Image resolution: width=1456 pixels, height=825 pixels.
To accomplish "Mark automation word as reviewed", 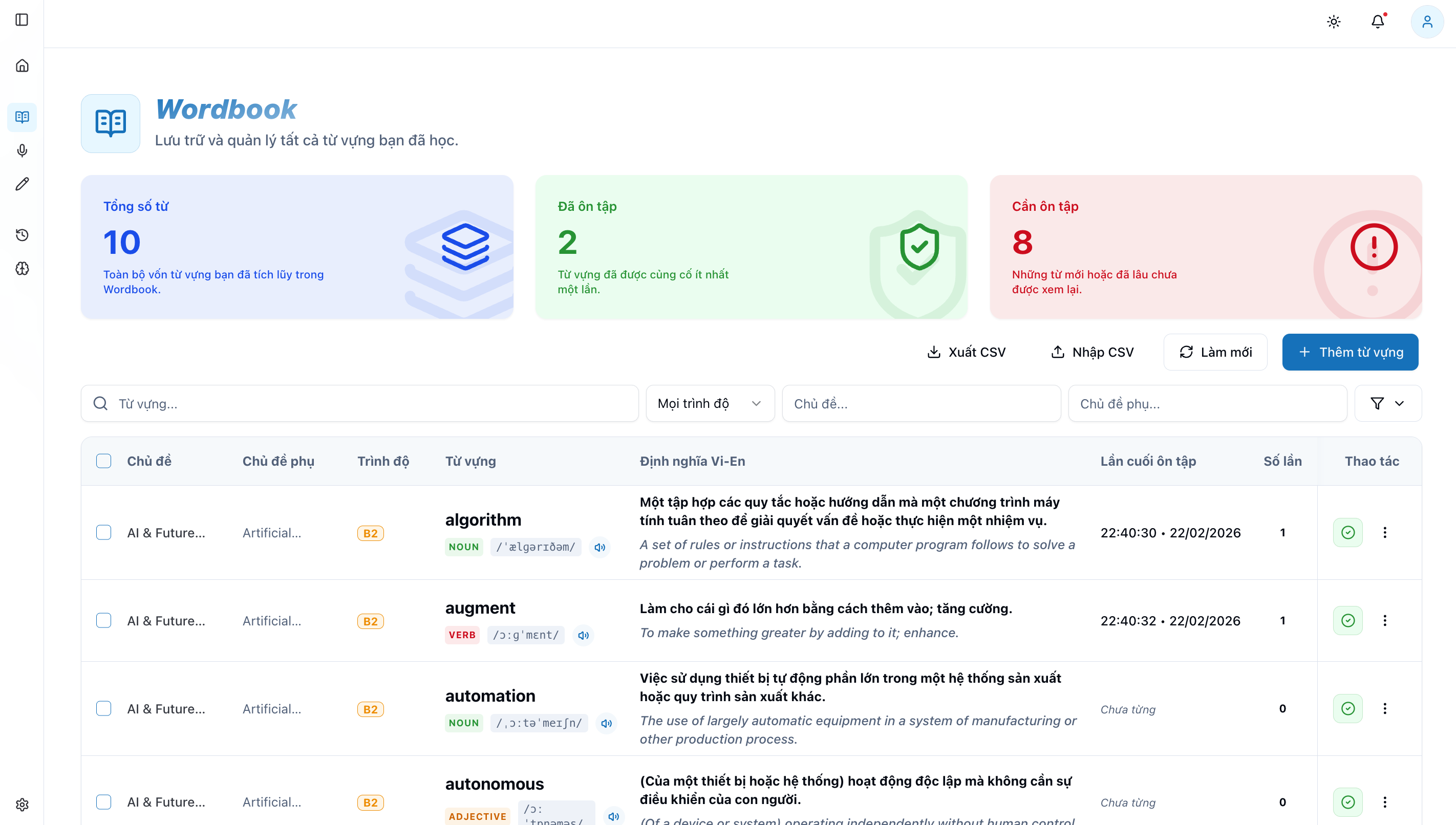I will [1348, 708].
